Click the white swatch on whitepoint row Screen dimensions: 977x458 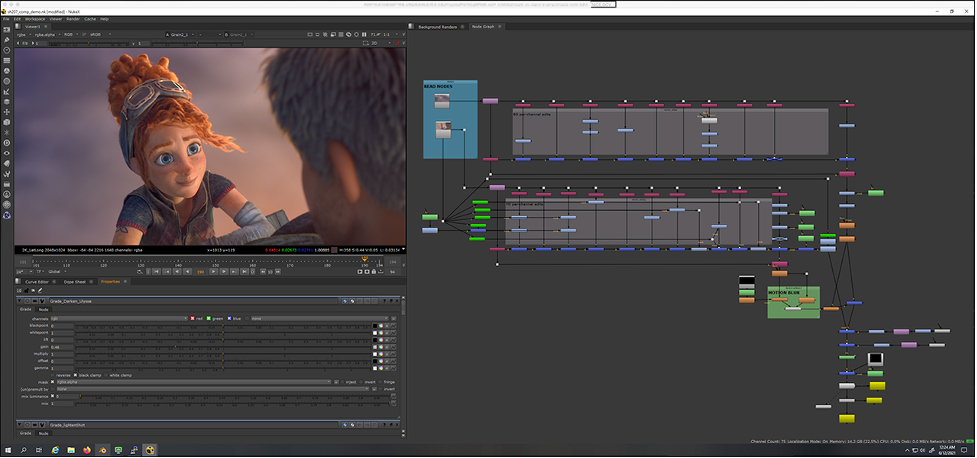(x=375, y=333)
